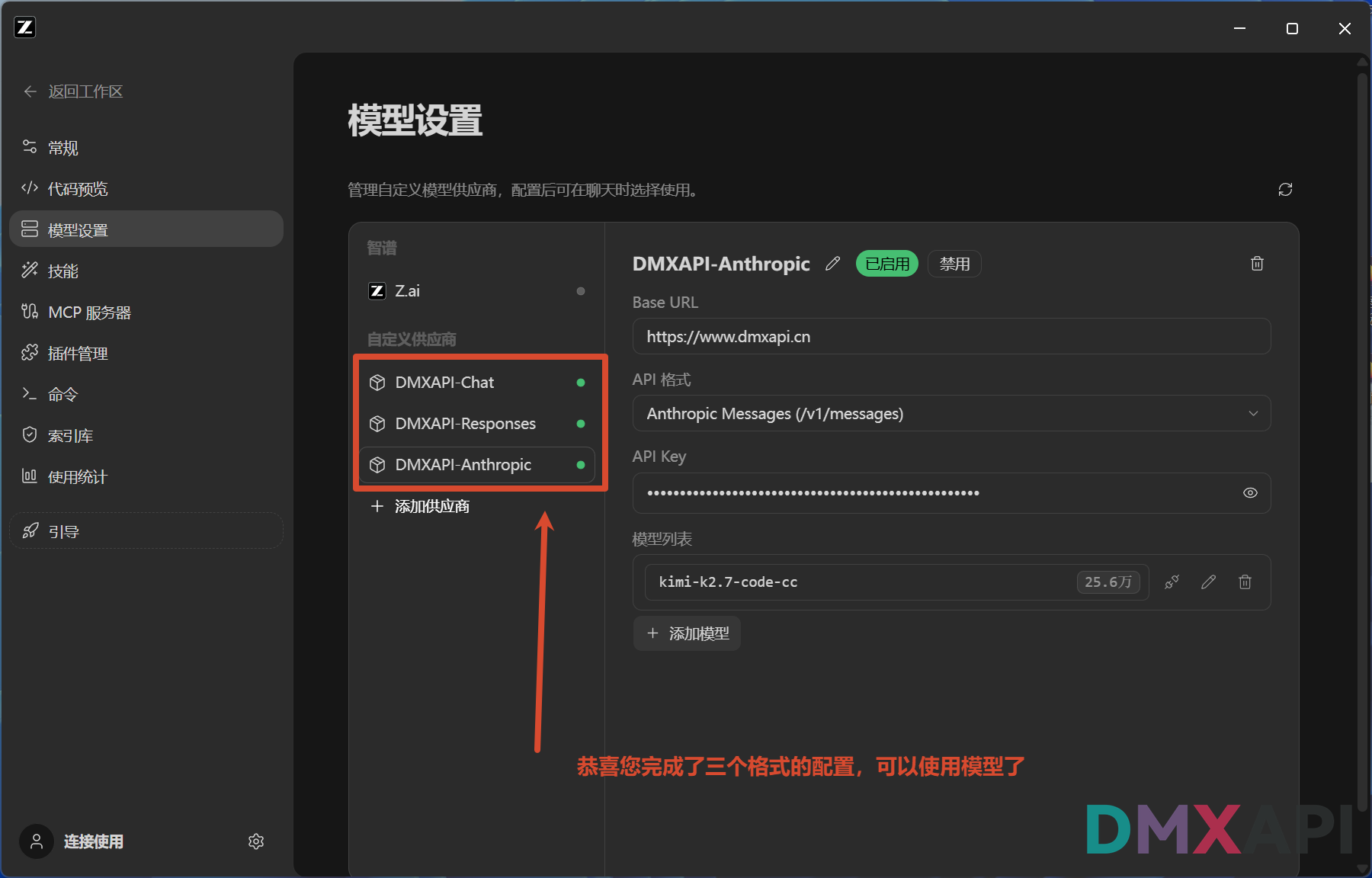Screen dimensions: 1372x878
Task: Select the DMXAPI-Responses provider
Action: (x=476, y=423)
